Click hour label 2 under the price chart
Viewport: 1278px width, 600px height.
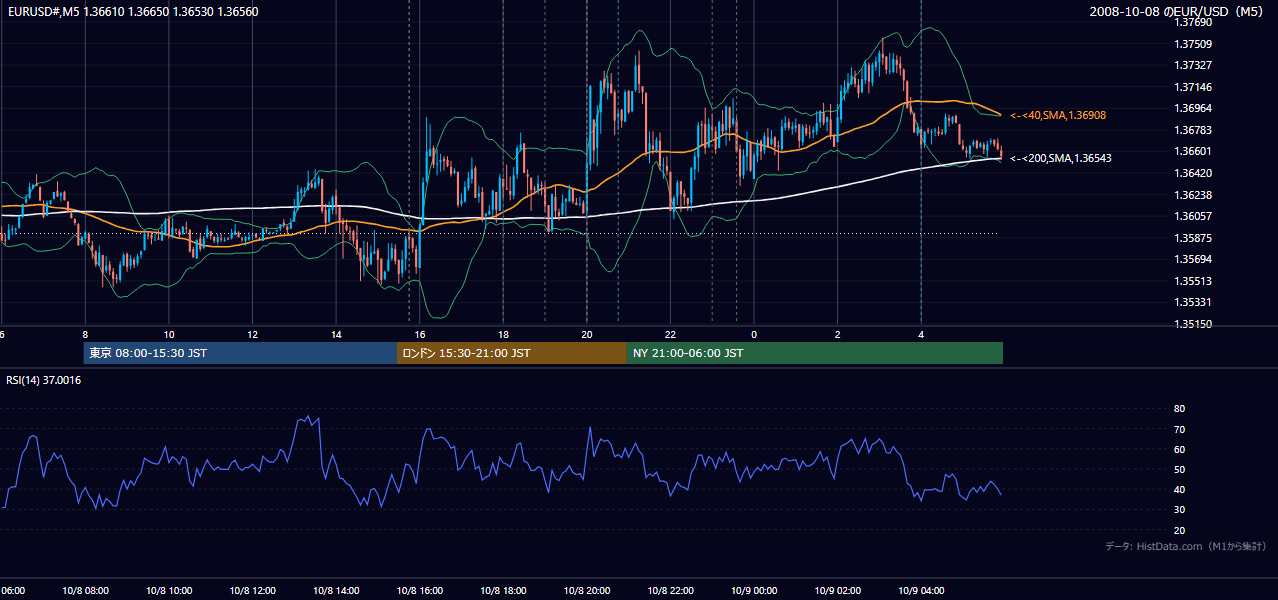tap(837, 334)
